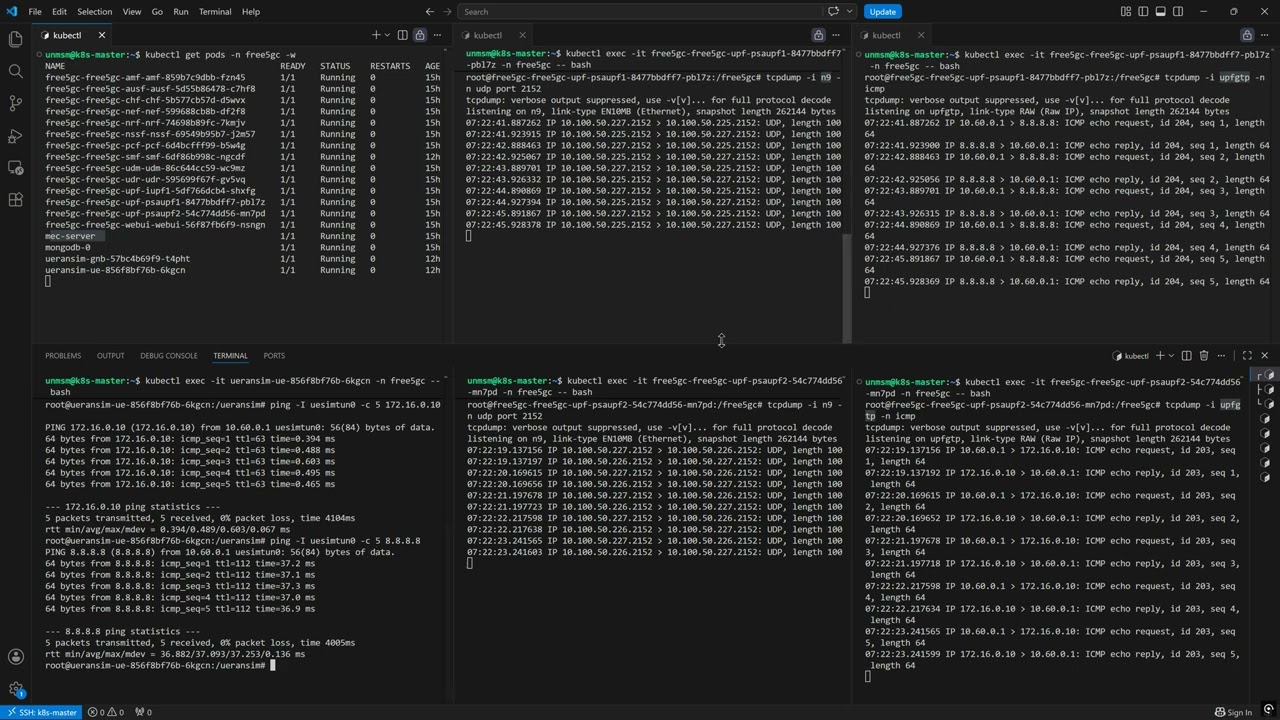
Task: Expand launch profile dropdown in first editor group
Action: click(388, 35)
